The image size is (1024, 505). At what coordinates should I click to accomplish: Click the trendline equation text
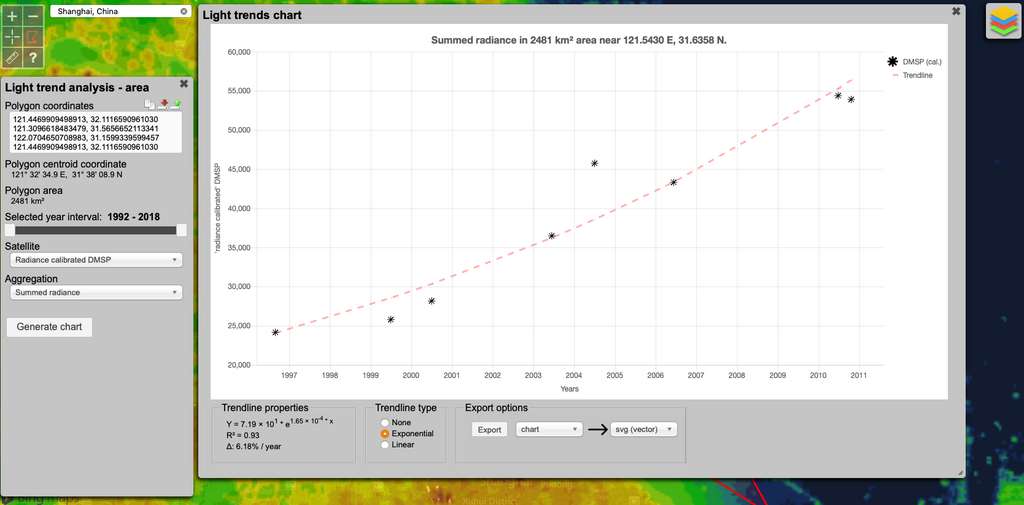click(x=280, y=421)
